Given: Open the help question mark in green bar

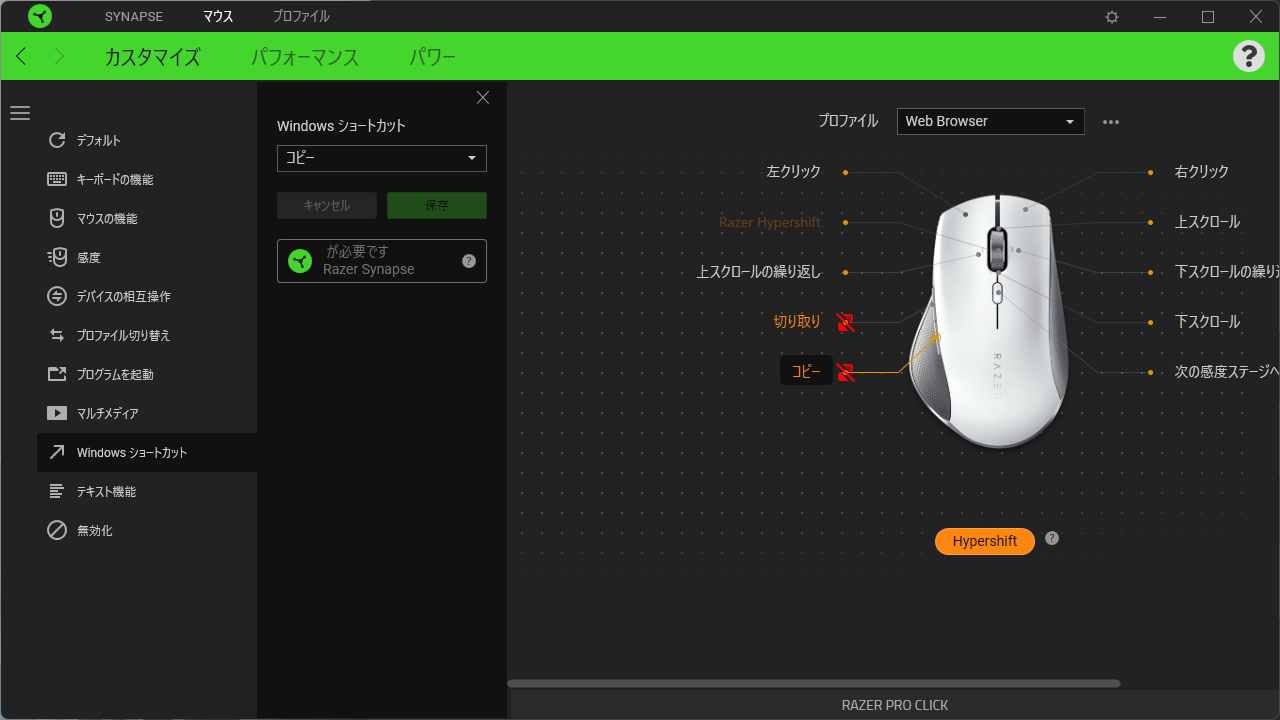Looking at the screenshot, I should 1249,56.
